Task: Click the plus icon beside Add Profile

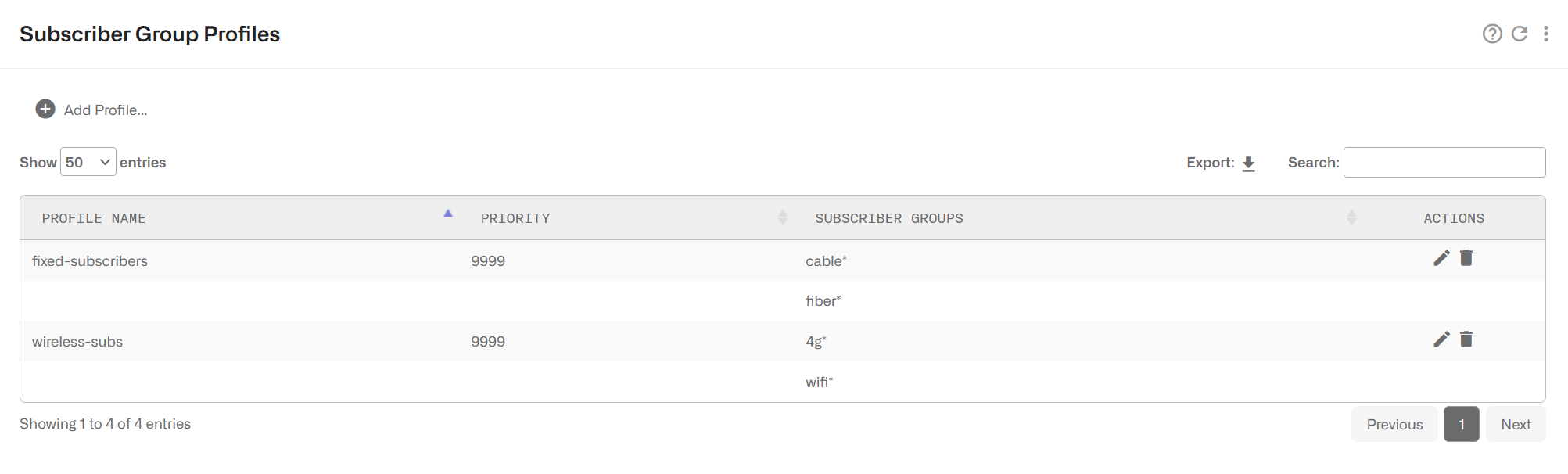Action: coord(45,110)
